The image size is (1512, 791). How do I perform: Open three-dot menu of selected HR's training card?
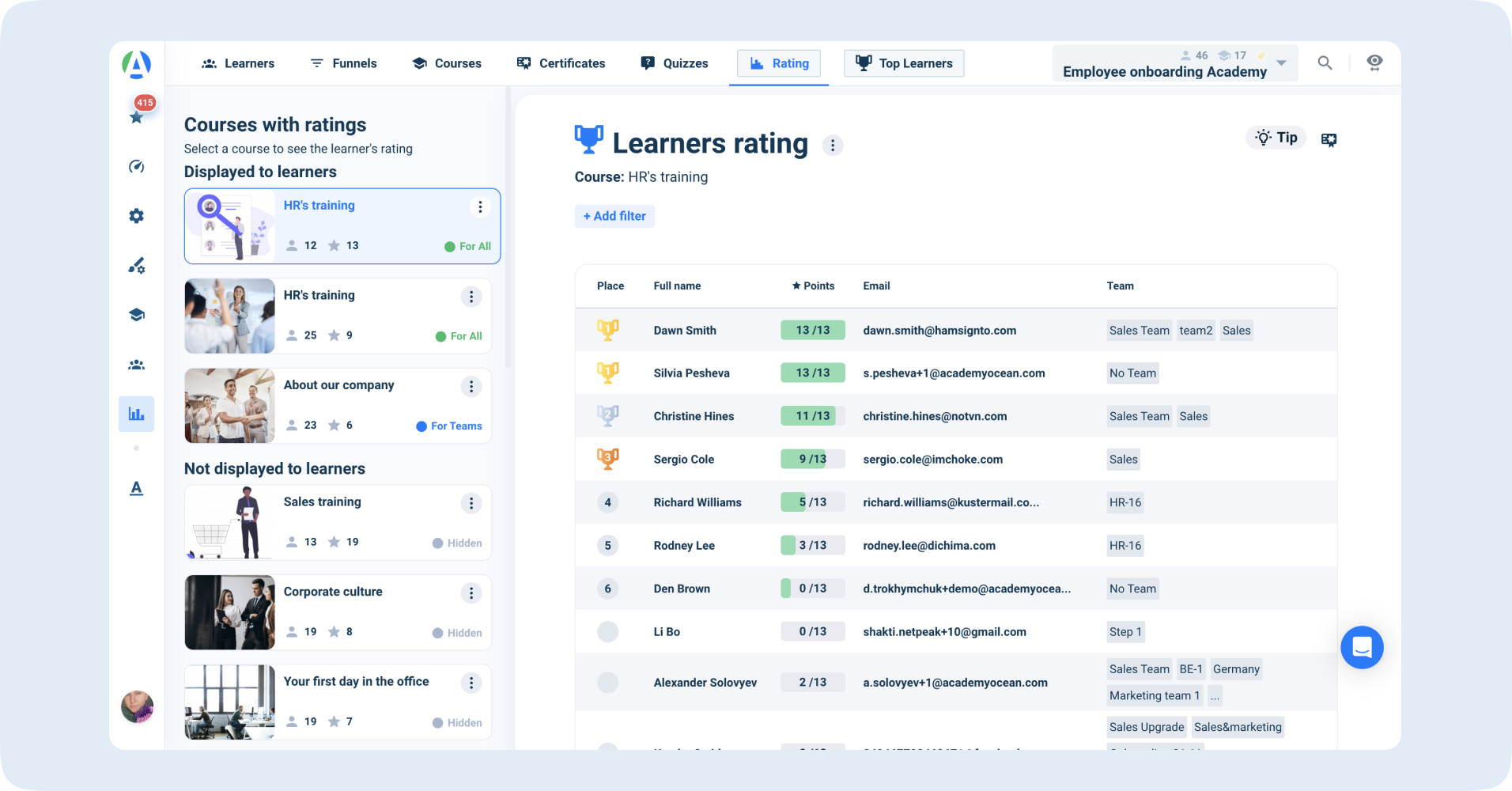(480, 206)
